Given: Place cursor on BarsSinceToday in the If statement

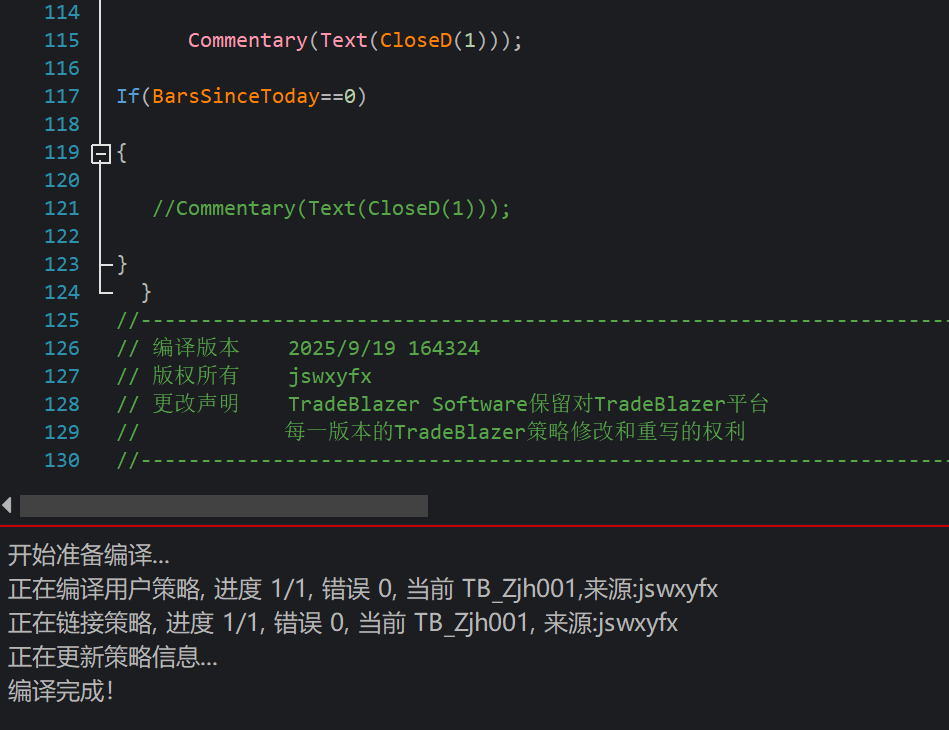Looking at the screenshot, I should coord(236,97).
